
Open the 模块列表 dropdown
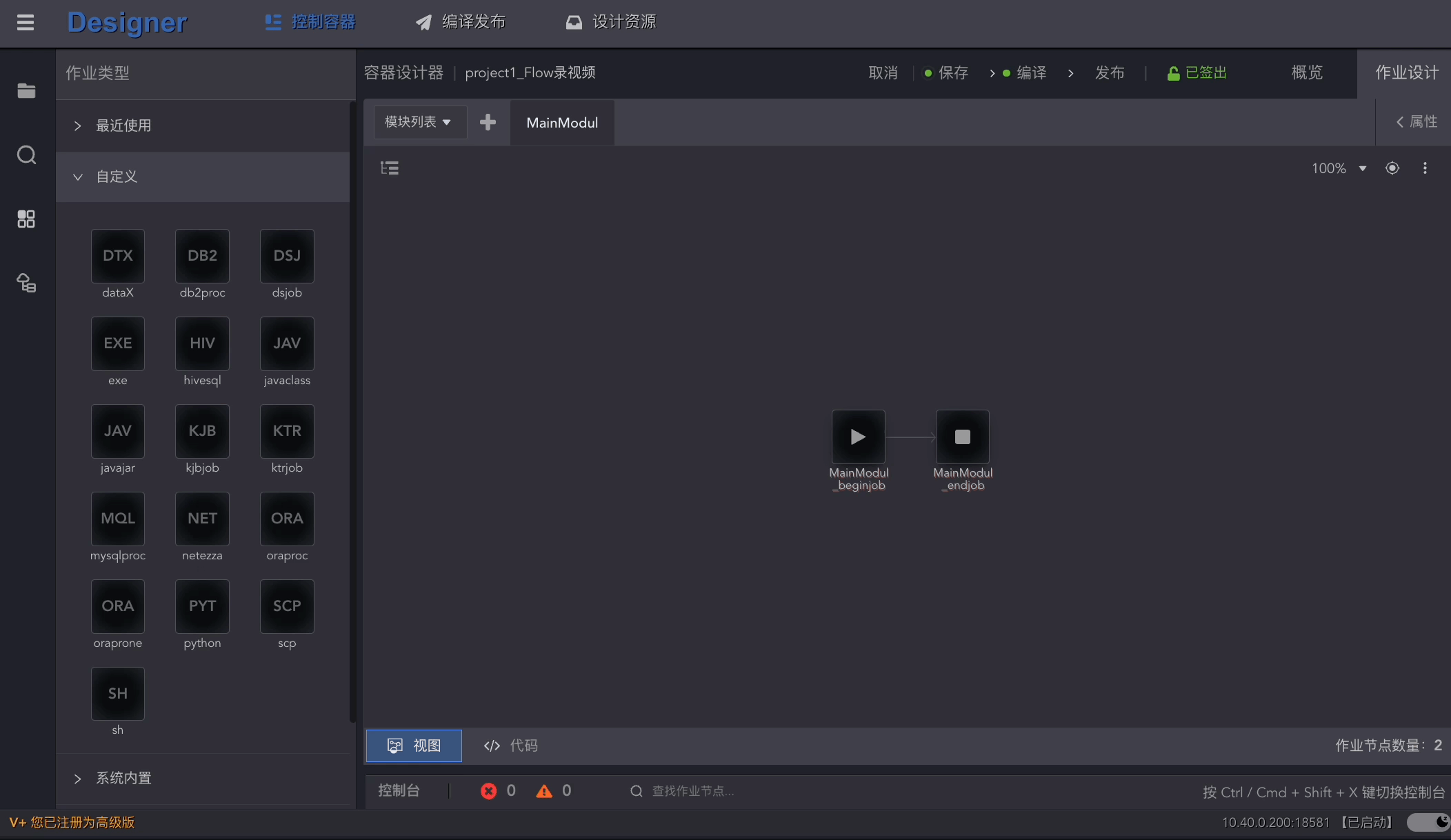pos(419,122)
